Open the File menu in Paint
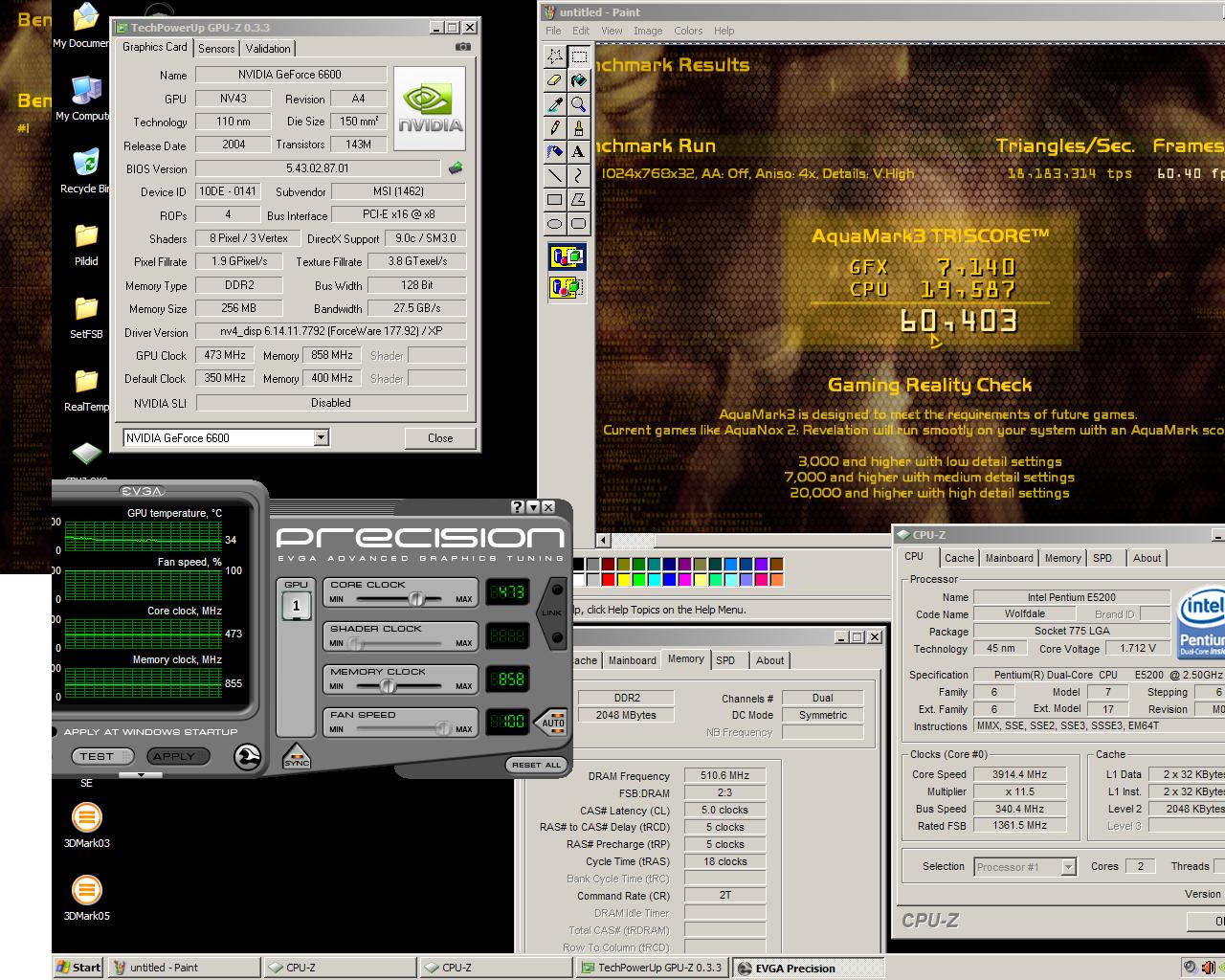The width and height of the screenshot is (1225, 980). [553, 31]
